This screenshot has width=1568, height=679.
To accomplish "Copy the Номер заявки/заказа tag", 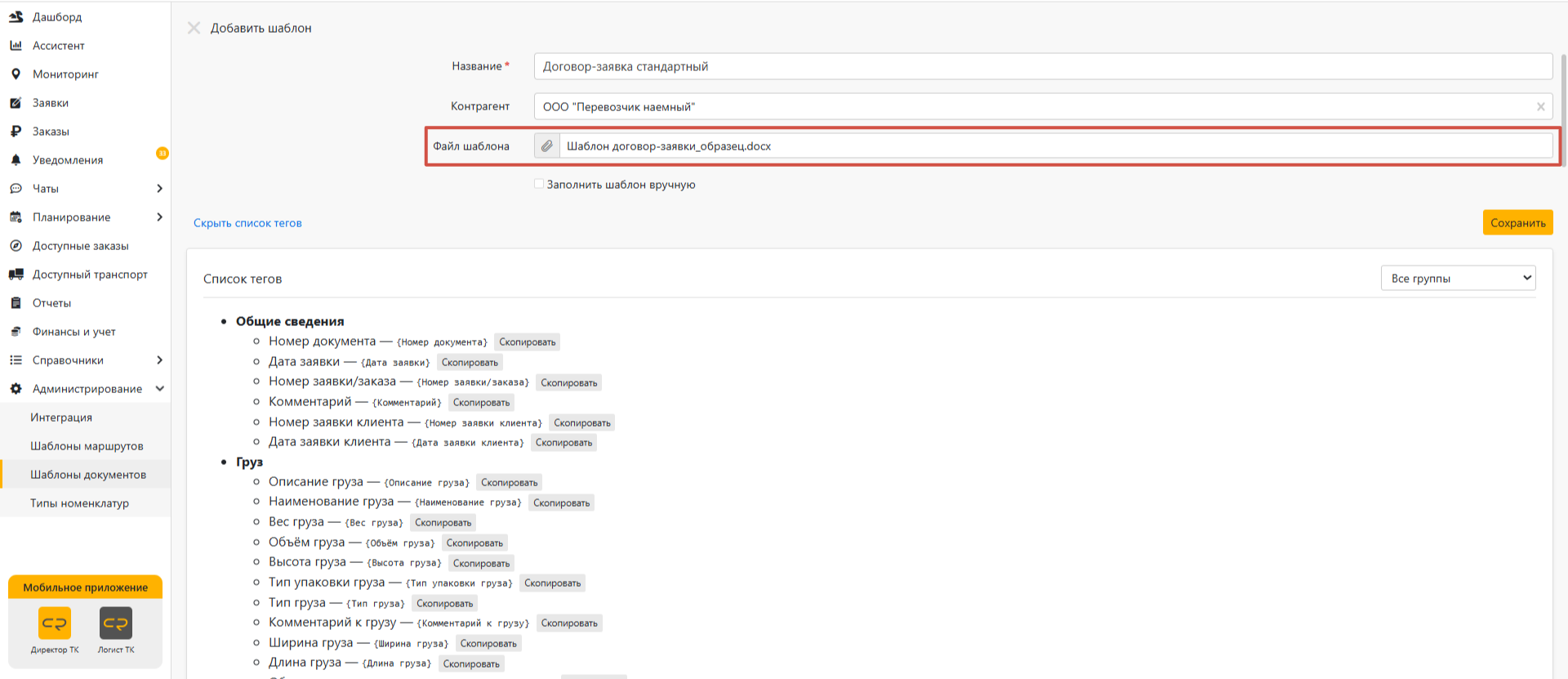I will click(x=568, y=382).
